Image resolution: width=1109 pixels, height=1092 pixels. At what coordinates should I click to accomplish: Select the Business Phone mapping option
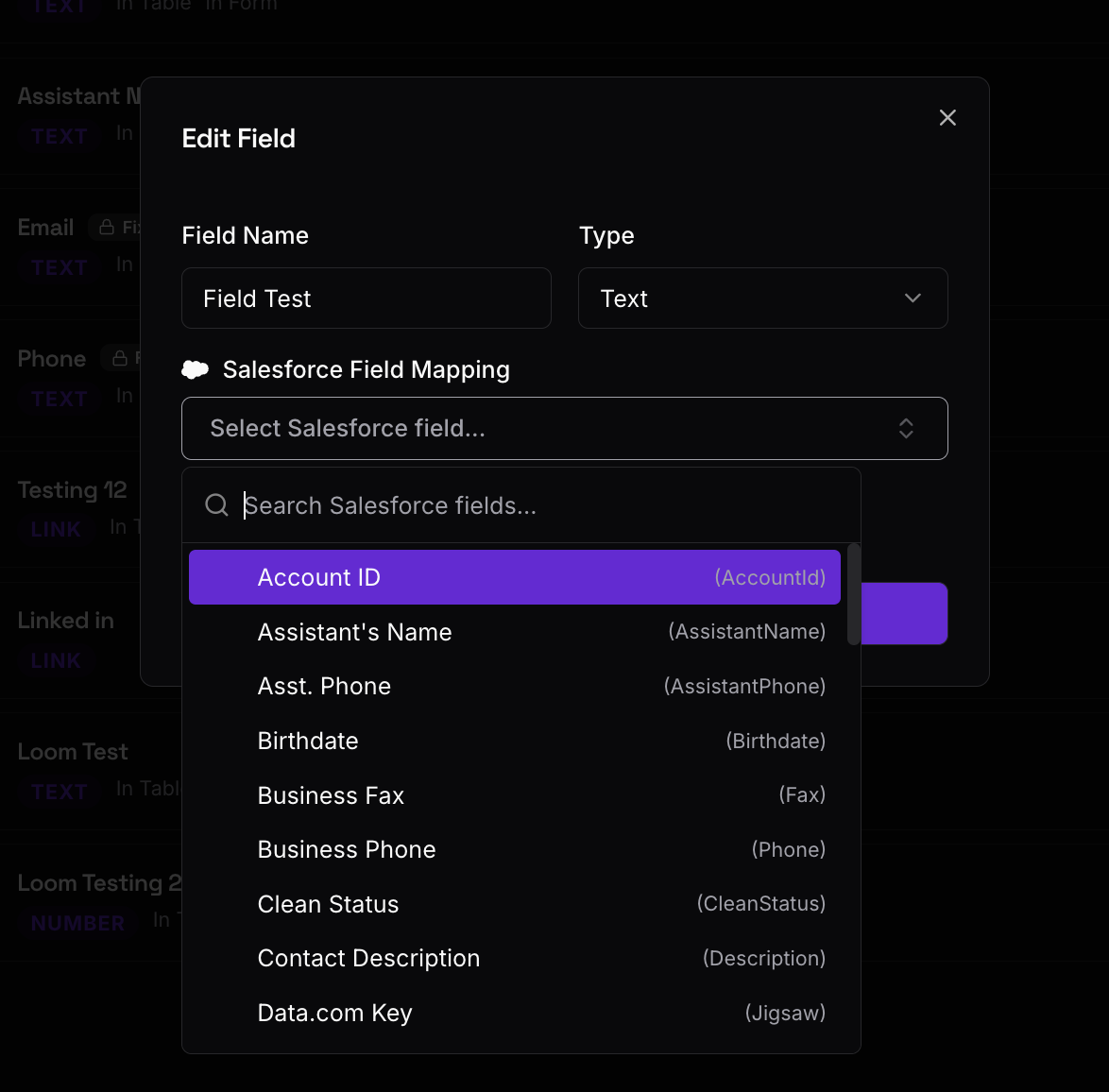pos(515,849)
